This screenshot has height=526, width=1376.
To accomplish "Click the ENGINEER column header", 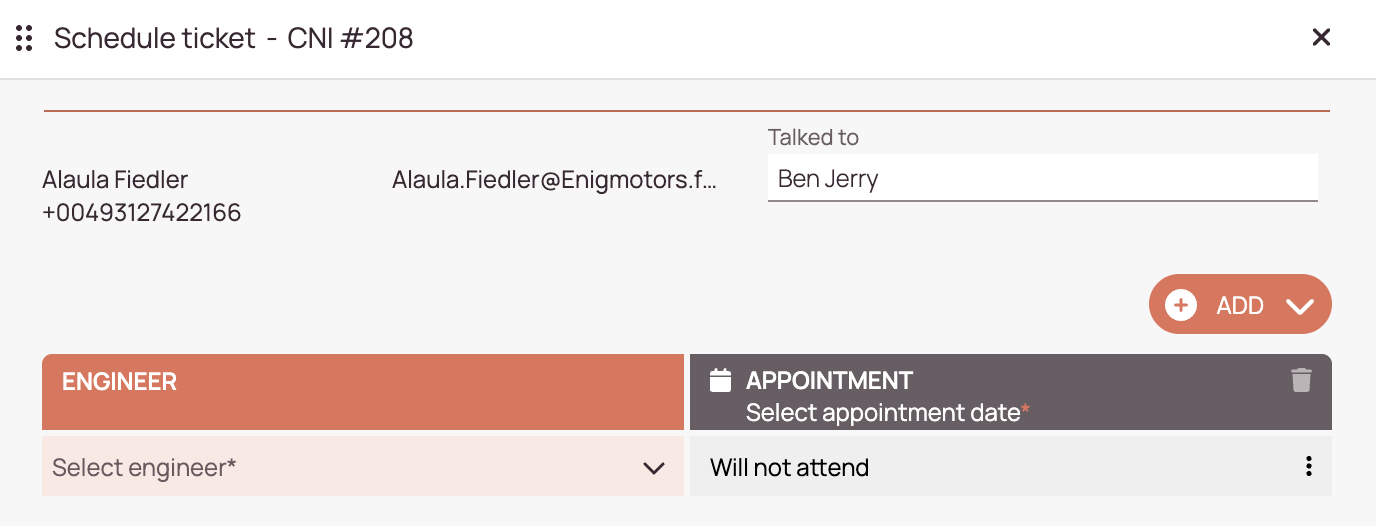I will tap(363, 392).
